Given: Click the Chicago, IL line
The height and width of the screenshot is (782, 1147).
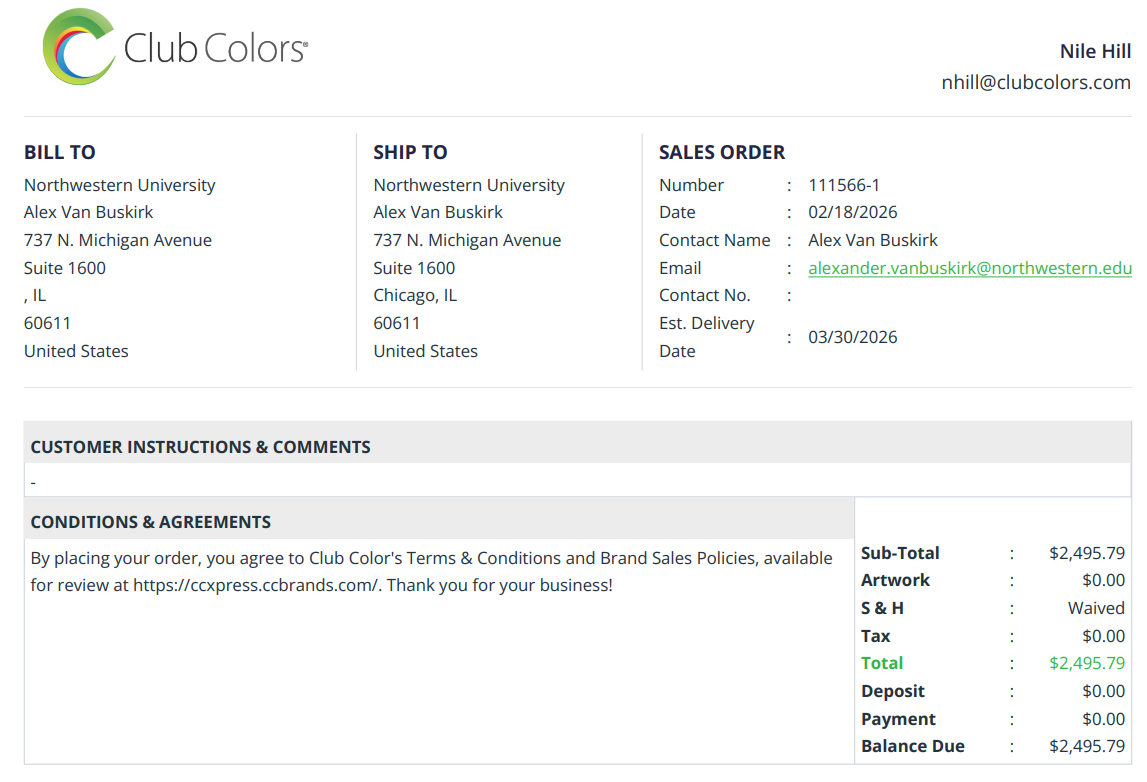Looking at the screenshot, I should [415, 296].
